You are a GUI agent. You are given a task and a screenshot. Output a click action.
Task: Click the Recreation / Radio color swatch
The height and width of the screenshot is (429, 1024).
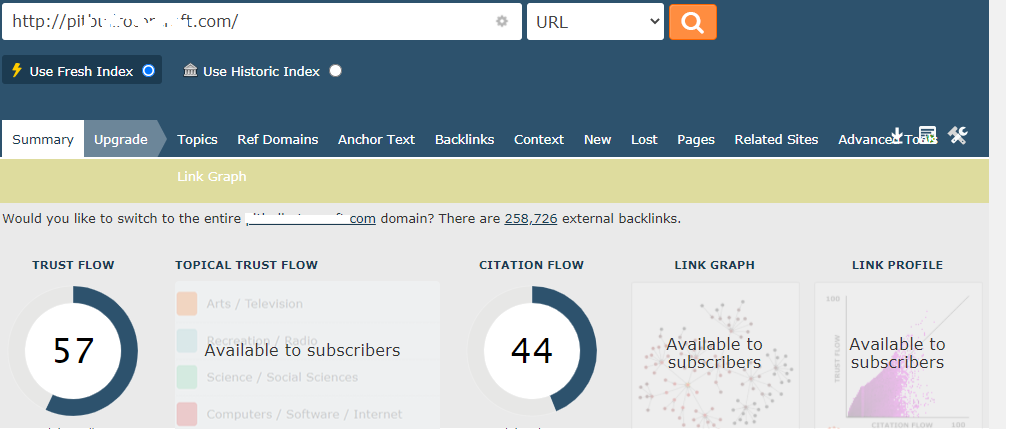[187, 340]
